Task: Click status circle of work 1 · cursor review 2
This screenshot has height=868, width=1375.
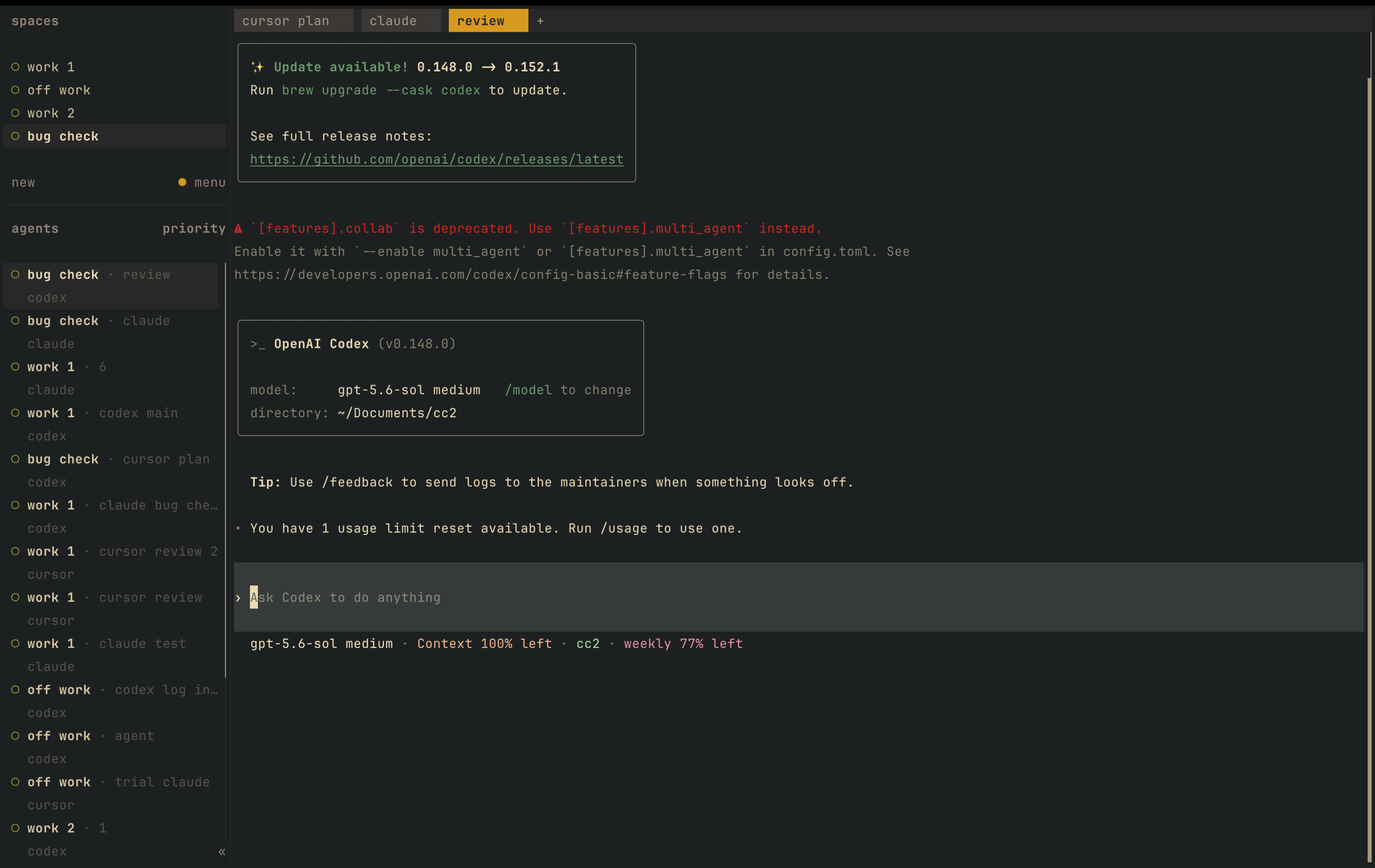Action: [x=15, y=550]
